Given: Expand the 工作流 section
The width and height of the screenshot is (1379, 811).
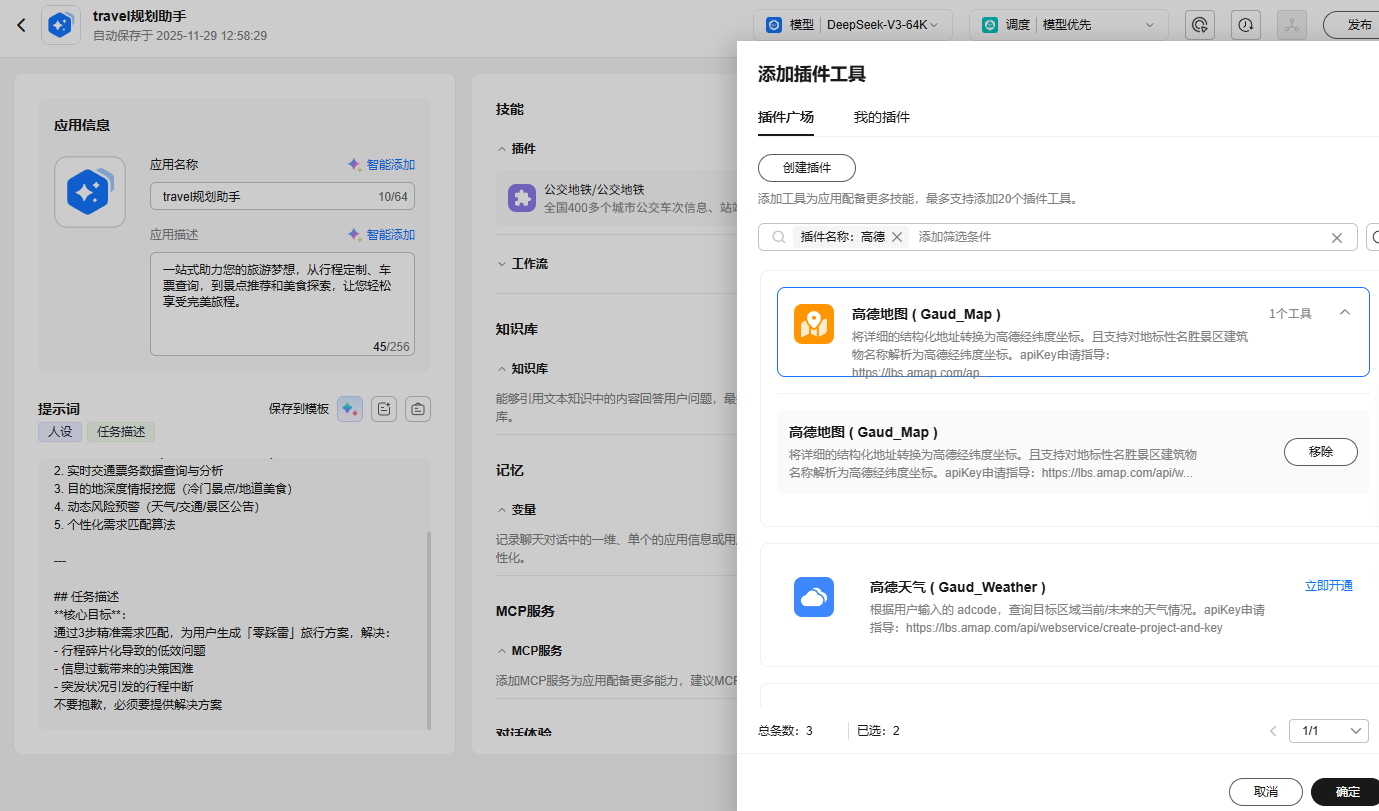Looking at the screenshot, I should click(502, 264).
